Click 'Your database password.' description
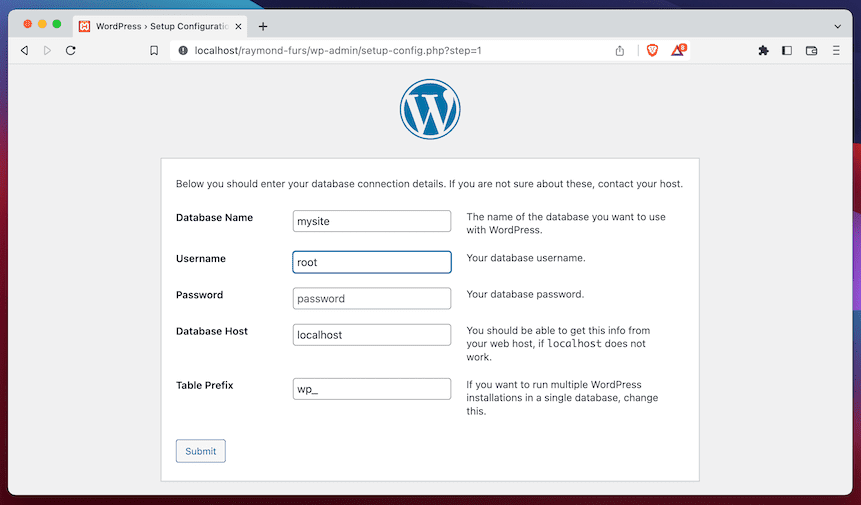The image size is (861, 505). tap(525, 294)
